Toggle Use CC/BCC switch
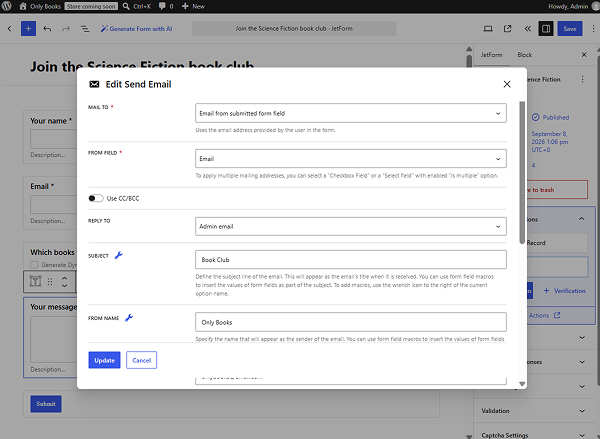This screenshot has width=600, height=439. click(96, 198)
